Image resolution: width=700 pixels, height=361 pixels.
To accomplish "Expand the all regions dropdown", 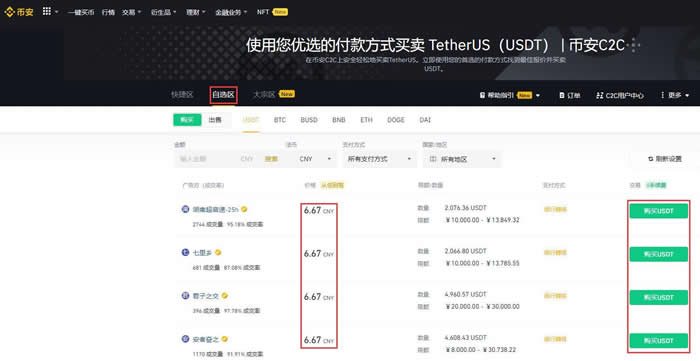I will coord(462,159).
